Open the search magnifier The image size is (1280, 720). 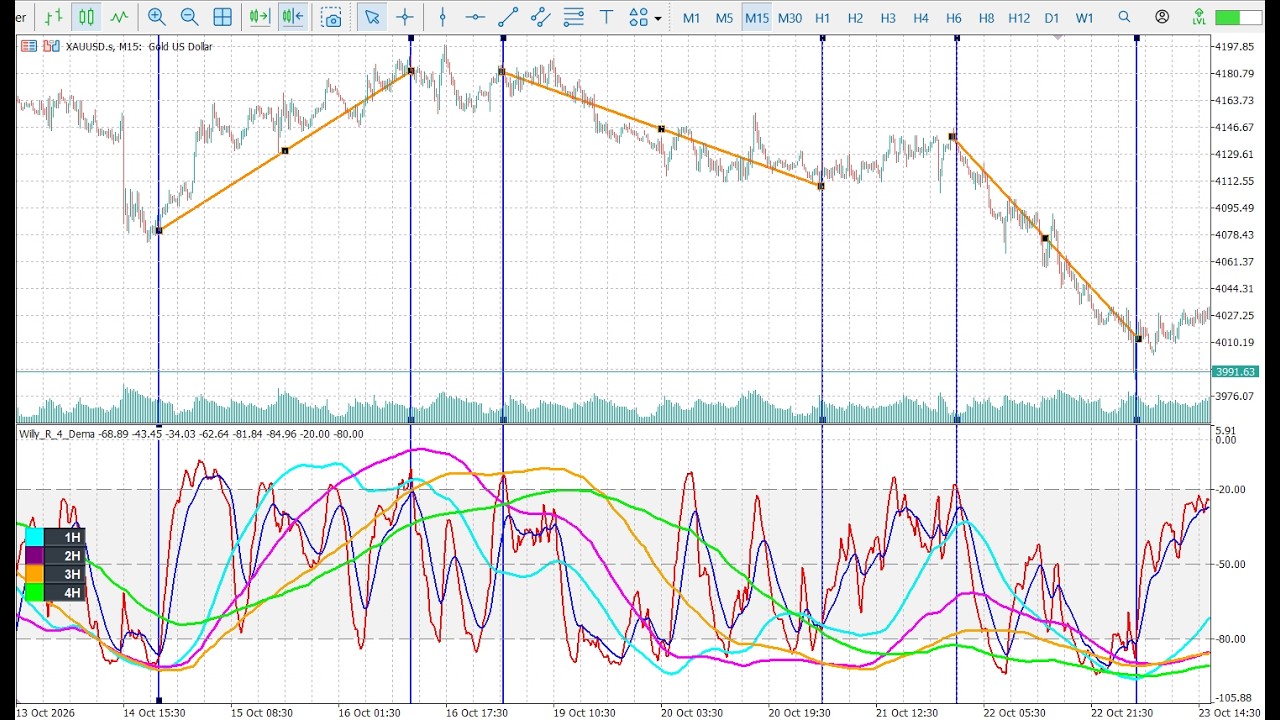[1124, 17]
